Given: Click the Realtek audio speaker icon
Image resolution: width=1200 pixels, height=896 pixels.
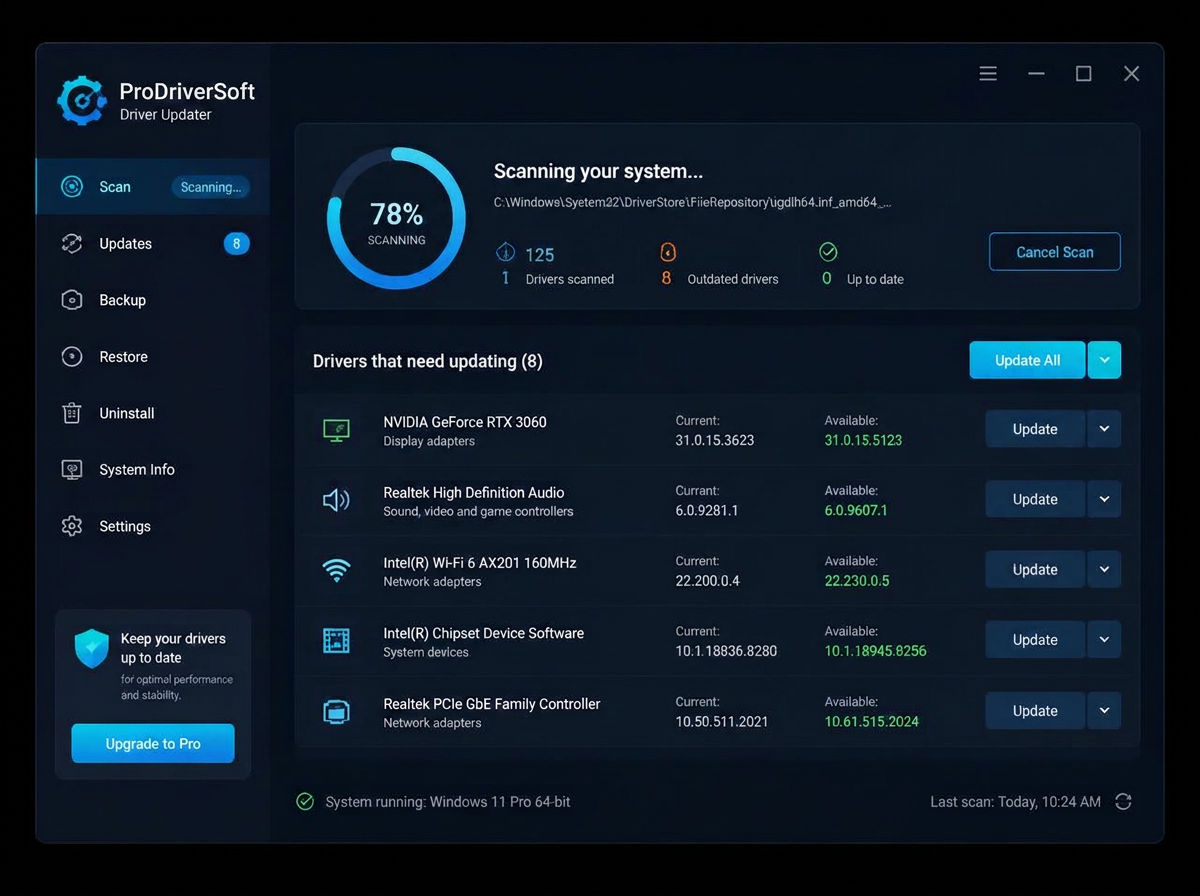Looking at the screenshot, I should click(336, 500).
